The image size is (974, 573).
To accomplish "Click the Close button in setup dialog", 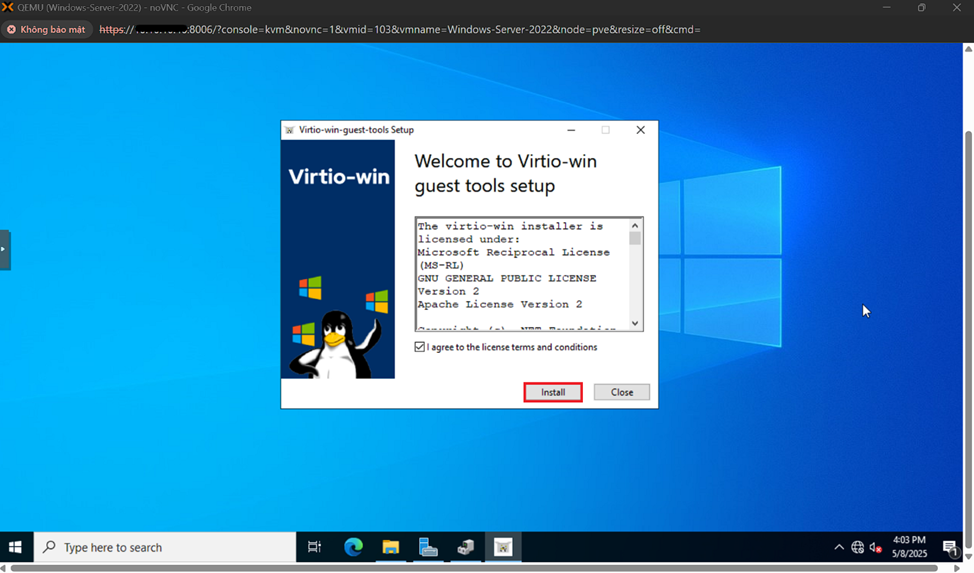I will click(x=621, y=392).
